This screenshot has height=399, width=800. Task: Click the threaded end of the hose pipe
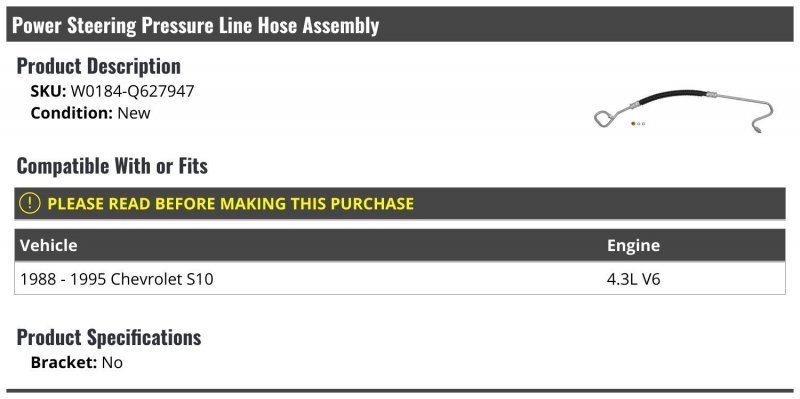[758, 129]
